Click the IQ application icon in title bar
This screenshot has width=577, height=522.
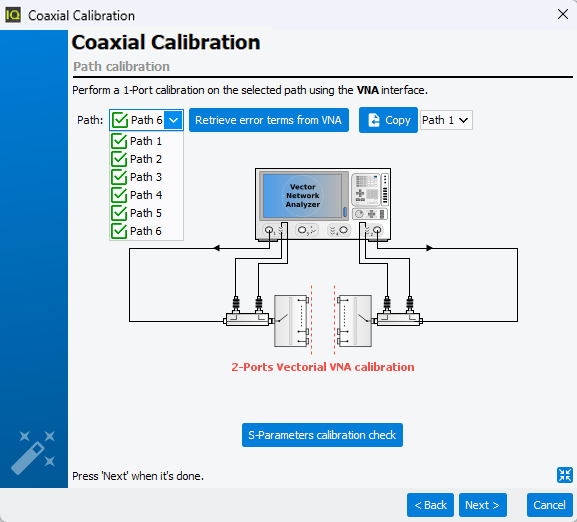13,15
